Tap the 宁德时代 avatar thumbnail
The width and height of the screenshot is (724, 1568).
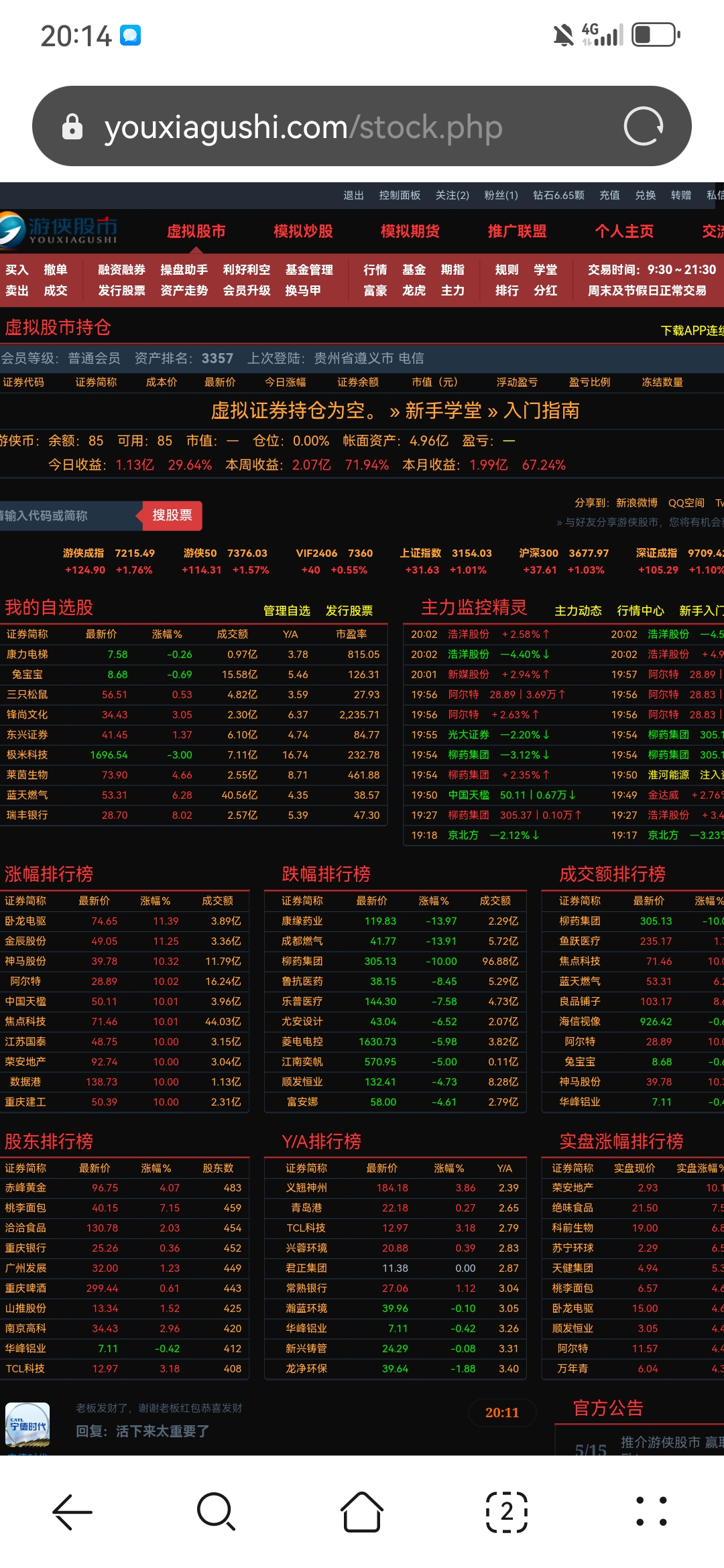pyautogui.click(x=27, y=1425)
